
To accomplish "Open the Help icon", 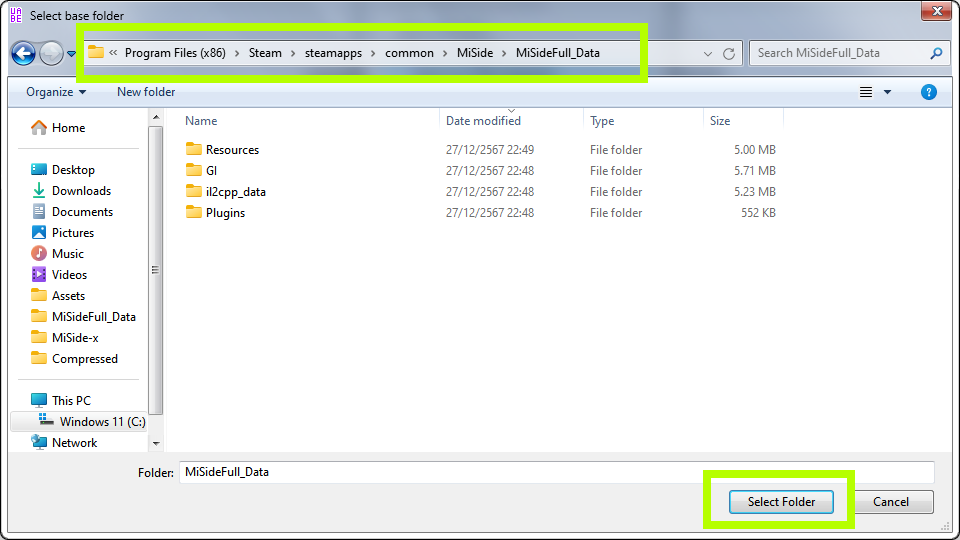I will [x=928, y=92].
